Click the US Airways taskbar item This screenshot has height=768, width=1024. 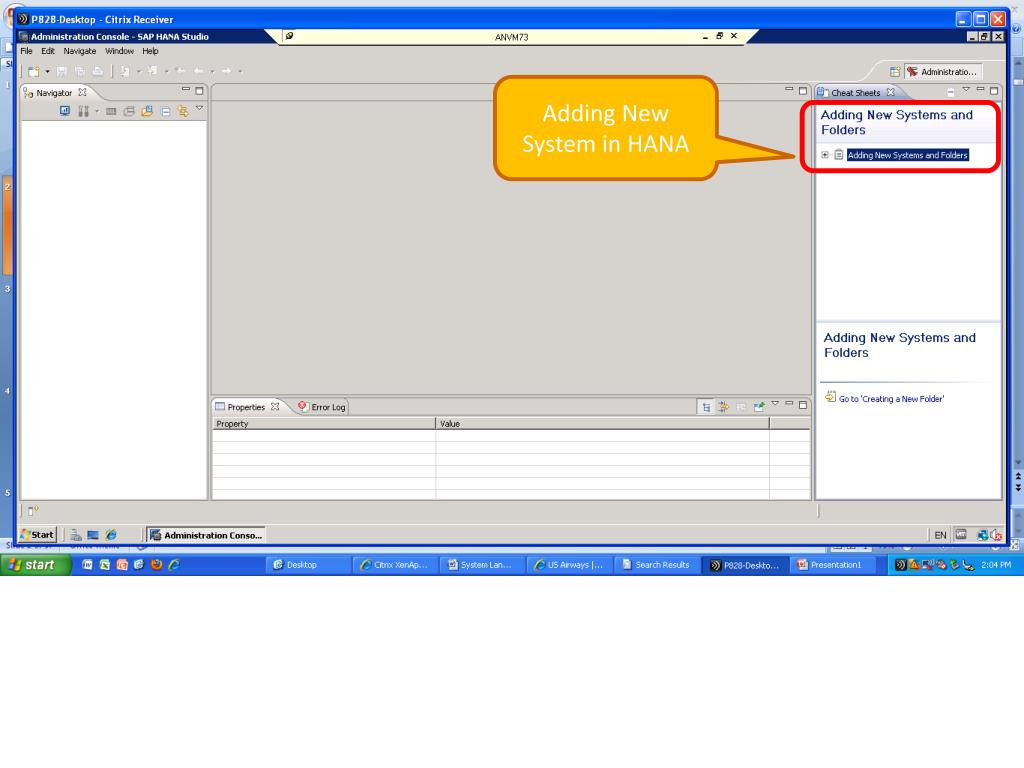pos(569,565)
